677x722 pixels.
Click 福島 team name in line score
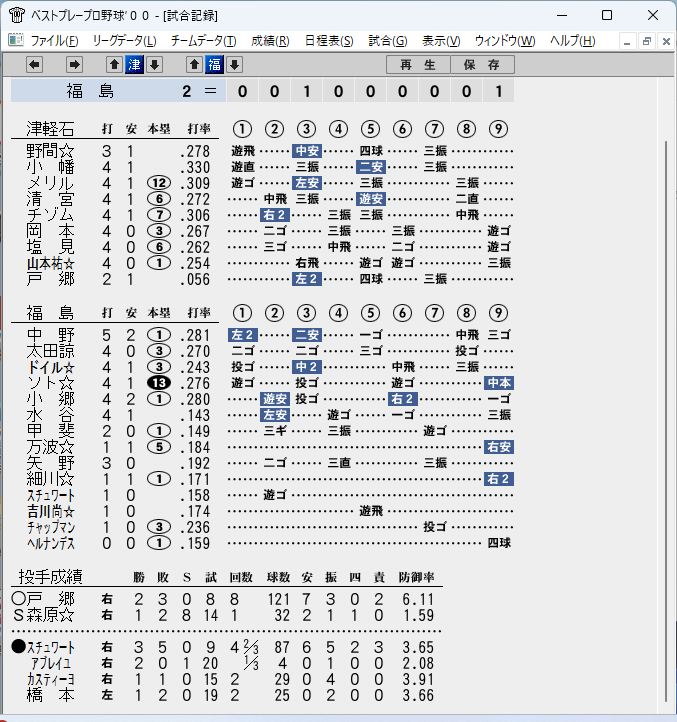coord(90,91)
